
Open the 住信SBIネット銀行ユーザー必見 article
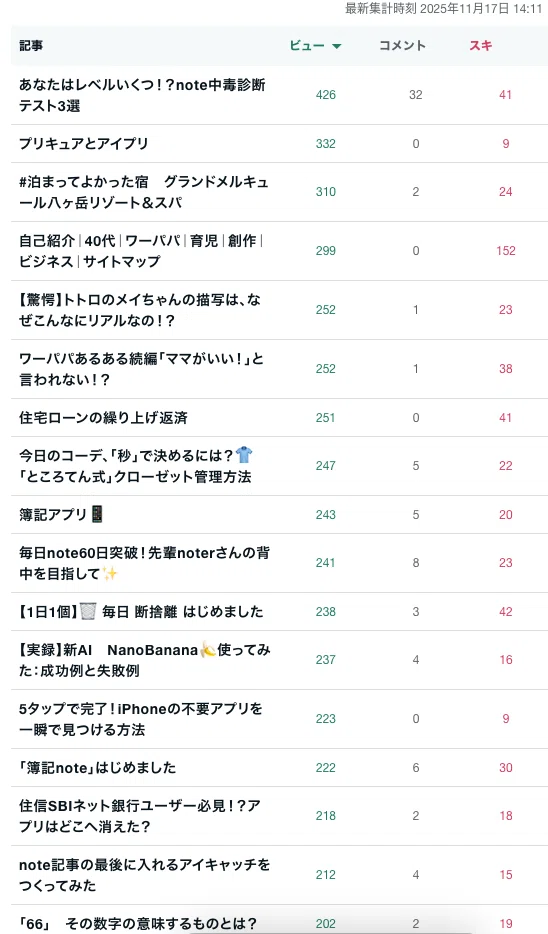coord(140,816)
